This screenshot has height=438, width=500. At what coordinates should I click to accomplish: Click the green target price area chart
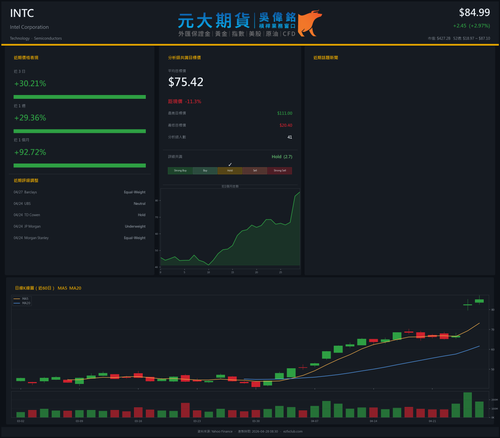(230, 229)
